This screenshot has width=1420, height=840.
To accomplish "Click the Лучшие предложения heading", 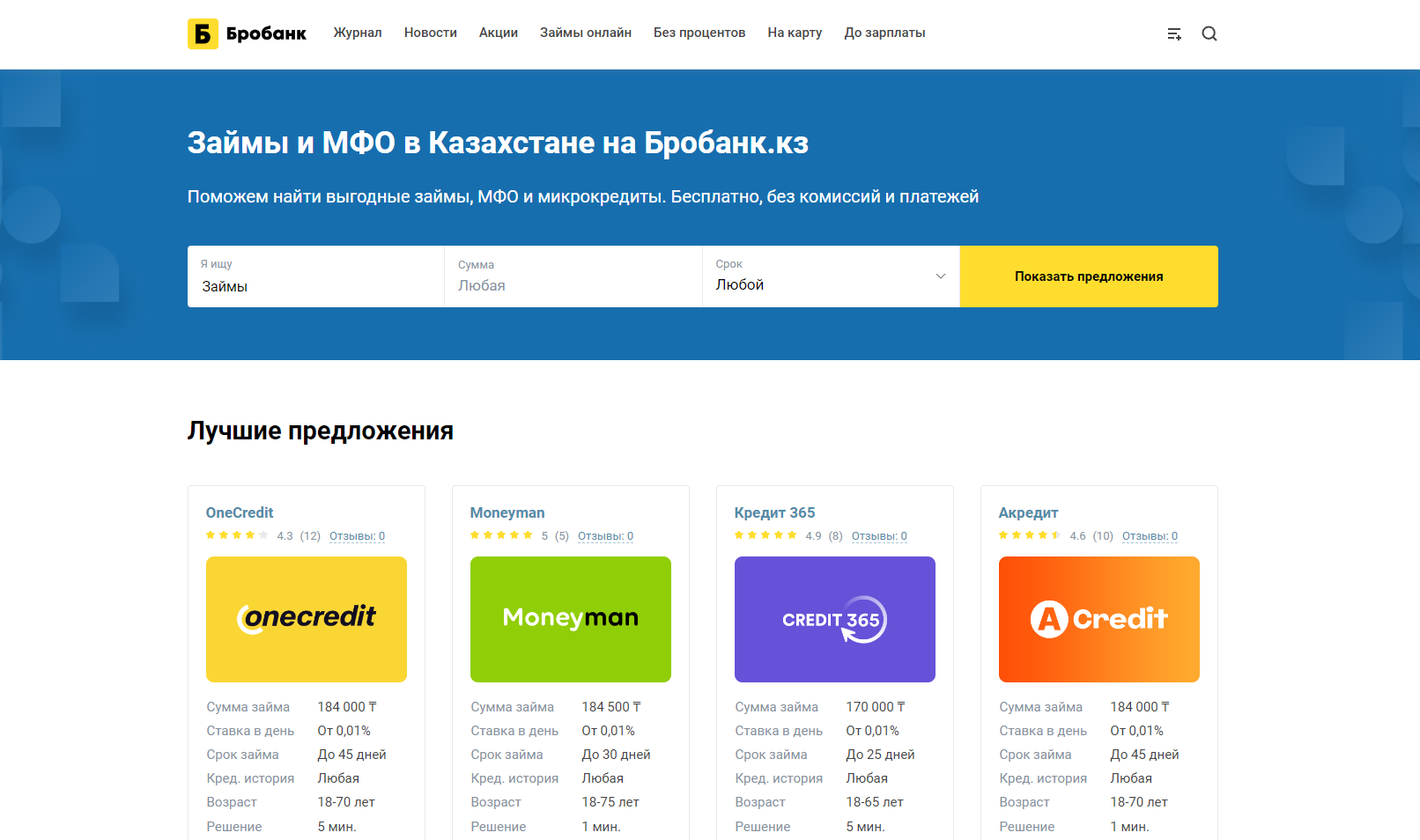I will (x=321, y=431).
